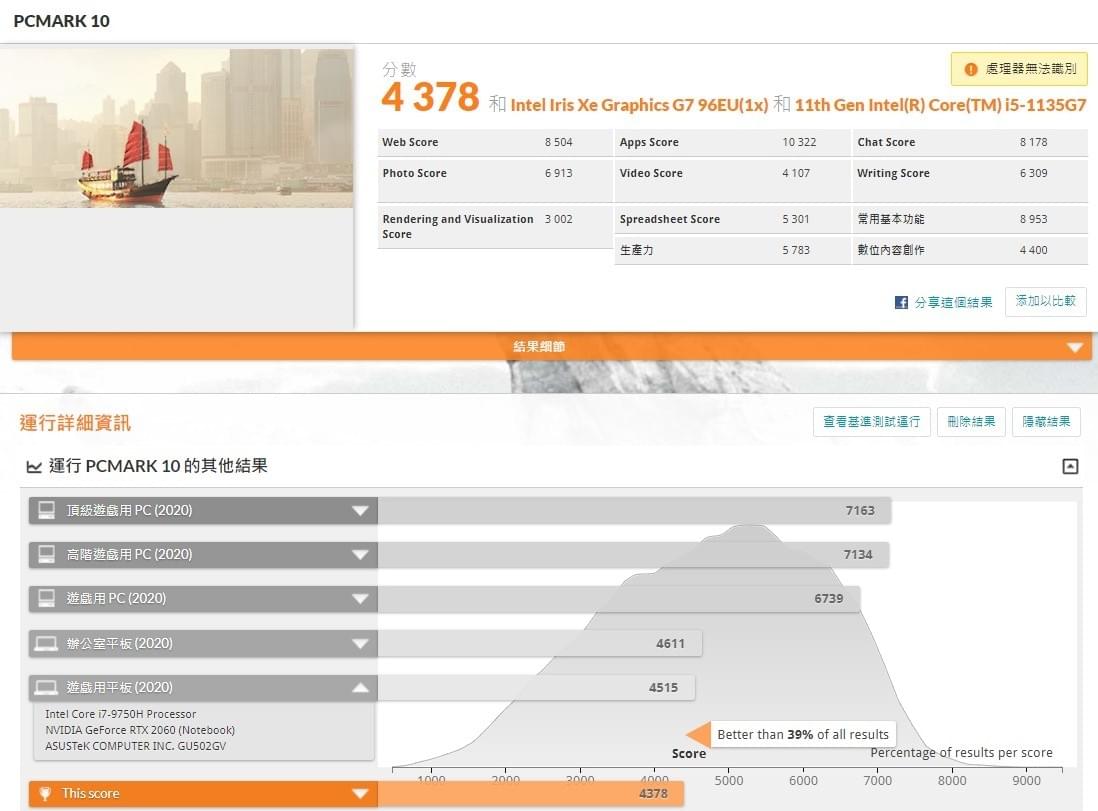Click the Percentage of results per score label

(961, 753)
